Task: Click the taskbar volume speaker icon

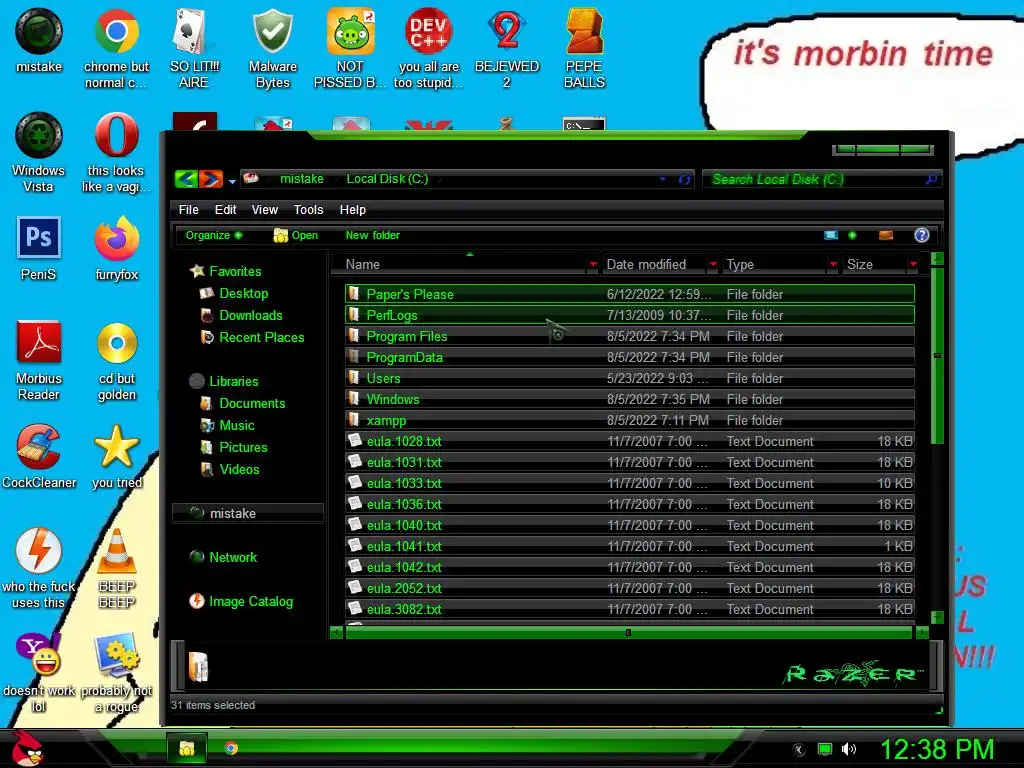Action: 849,749
